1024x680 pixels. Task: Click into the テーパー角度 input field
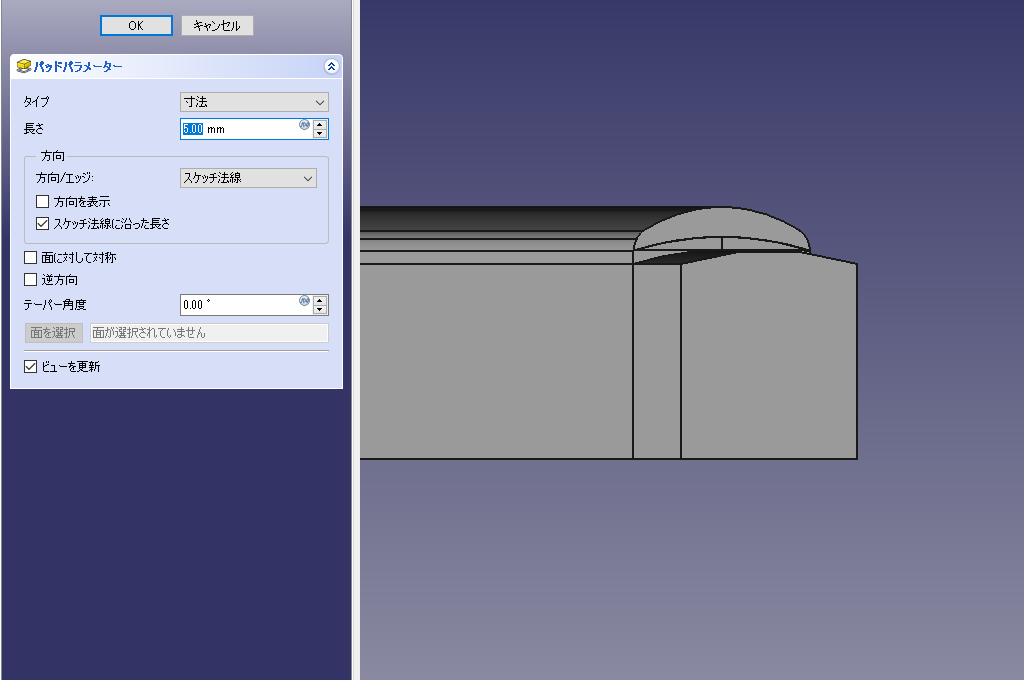click(238, 305)
